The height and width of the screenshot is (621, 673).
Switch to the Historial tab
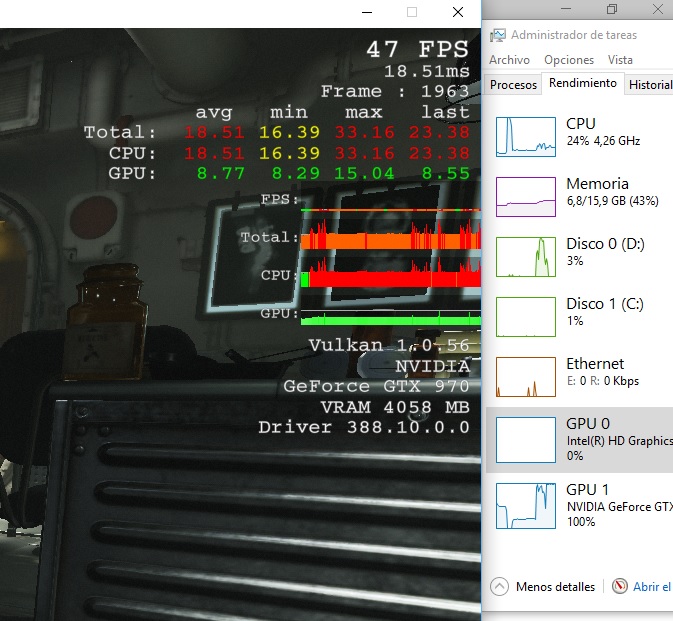point(650,85)
